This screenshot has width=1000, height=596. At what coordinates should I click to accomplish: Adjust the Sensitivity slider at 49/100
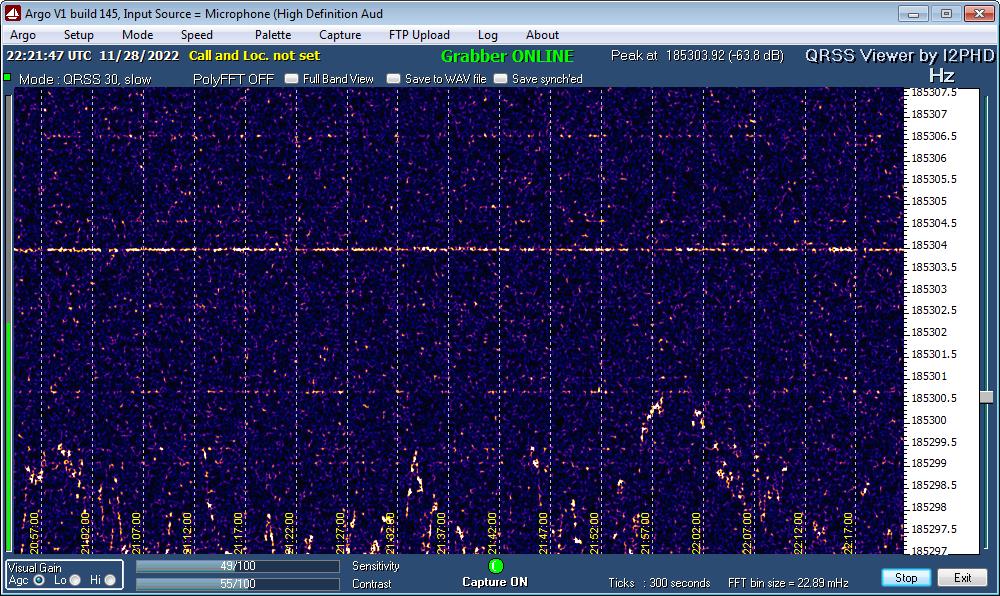pyautogui.click(x=237, y=566)
